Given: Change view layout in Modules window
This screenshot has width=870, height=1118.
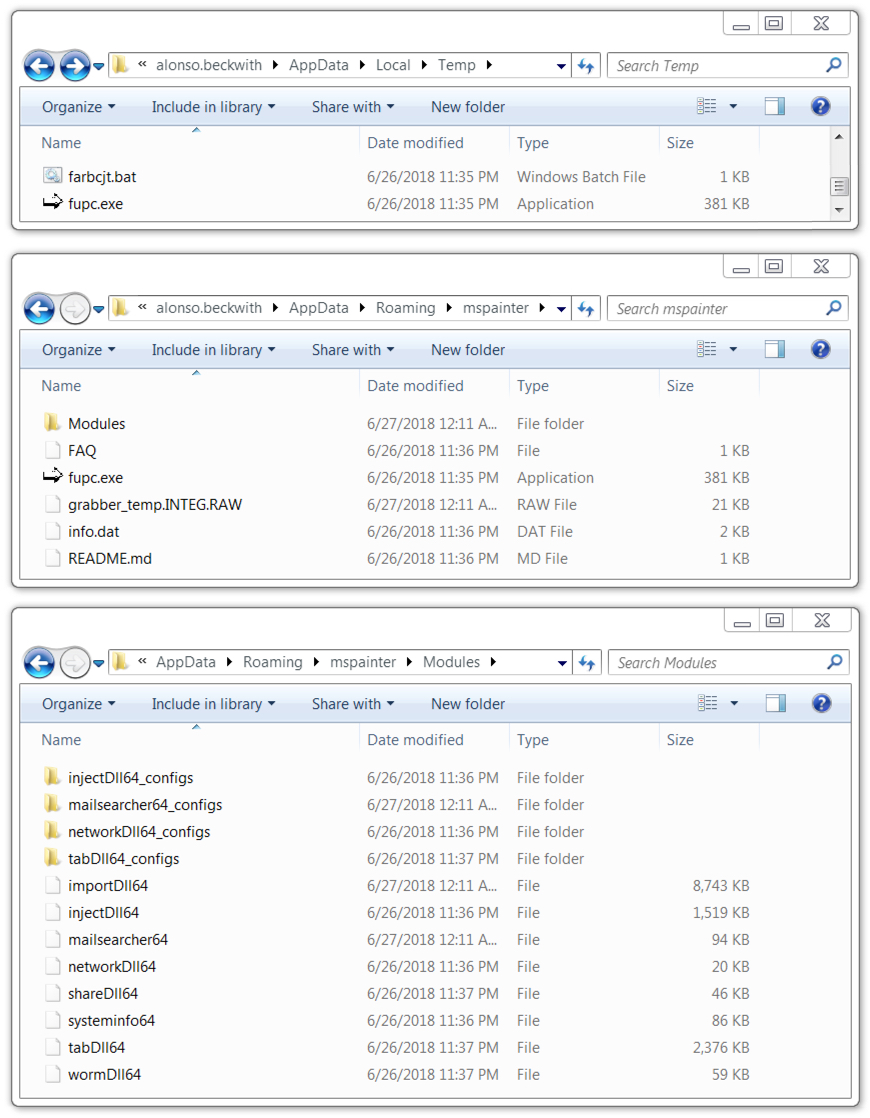Looking at the screenshot, I should click(707, 704).
